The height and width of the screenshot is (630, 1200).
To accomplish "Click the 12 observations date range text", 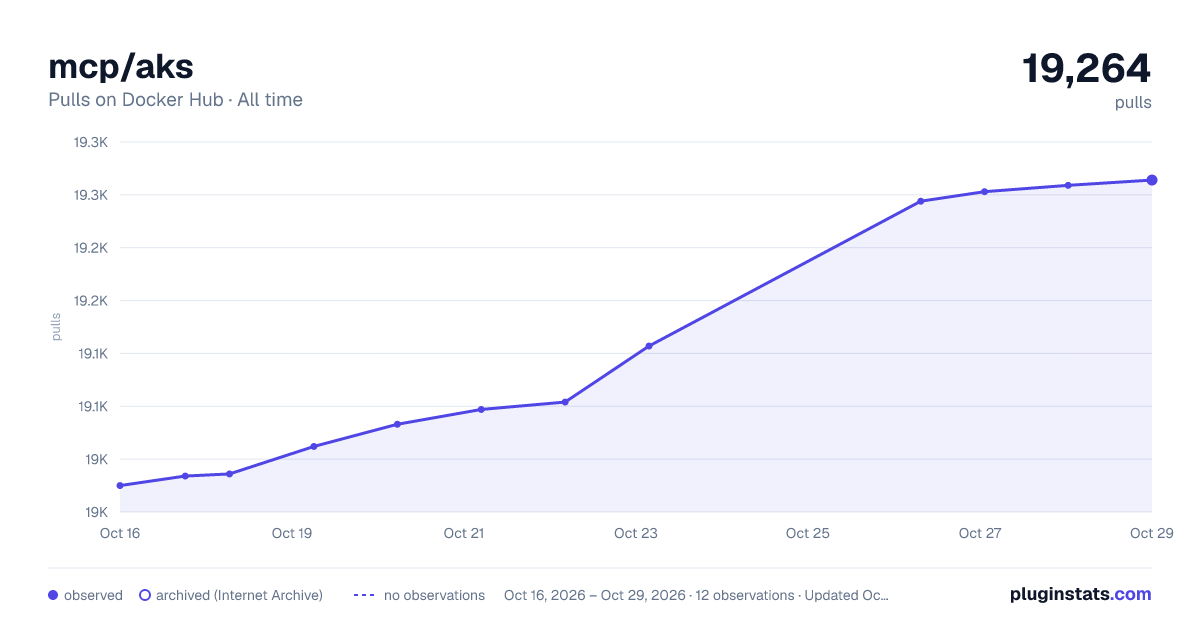I will tap(696, 595).
